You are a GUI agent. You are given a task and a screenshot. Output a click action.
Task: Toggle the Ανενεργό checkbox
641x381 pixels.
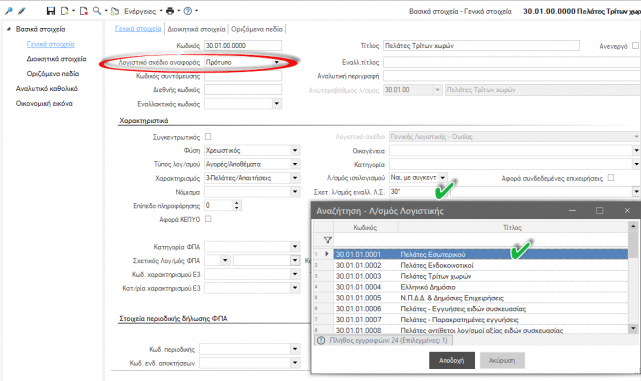(635, 45)
